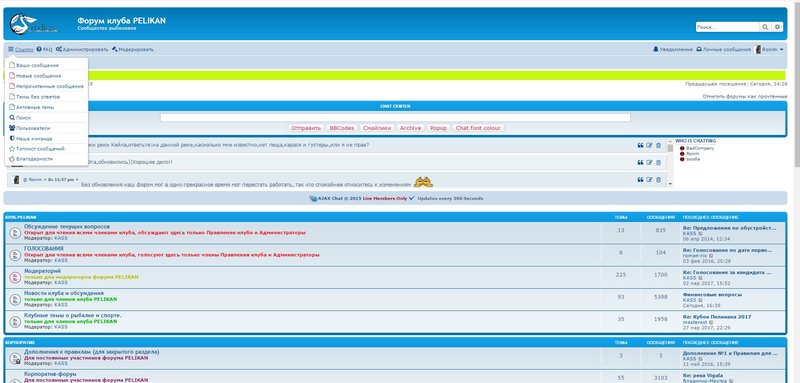Viewport: 800px width, 383px height.
Task: Click Ronim avatar in the chat message
Action: coord(16,180)
